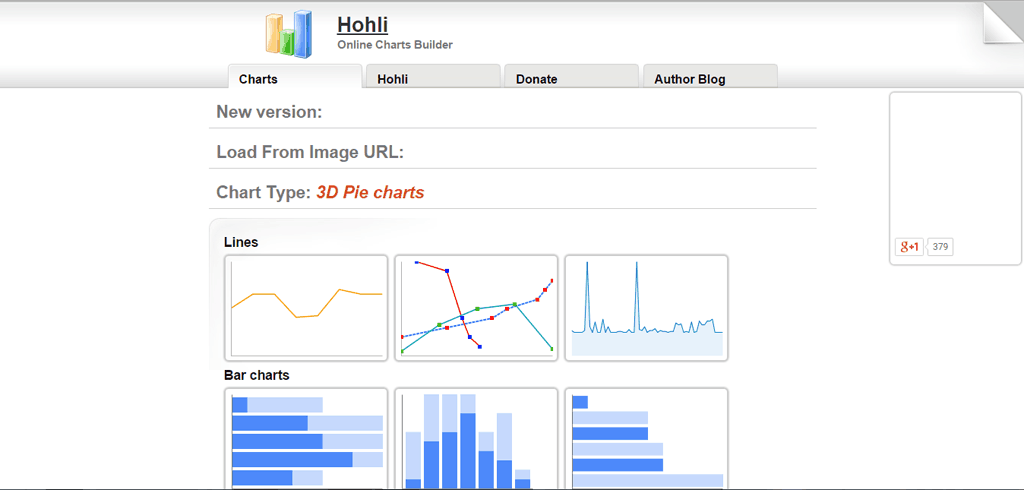1024x490 pixels.
Task: Click the Google +1 button
Action: (x=909, y=247)
